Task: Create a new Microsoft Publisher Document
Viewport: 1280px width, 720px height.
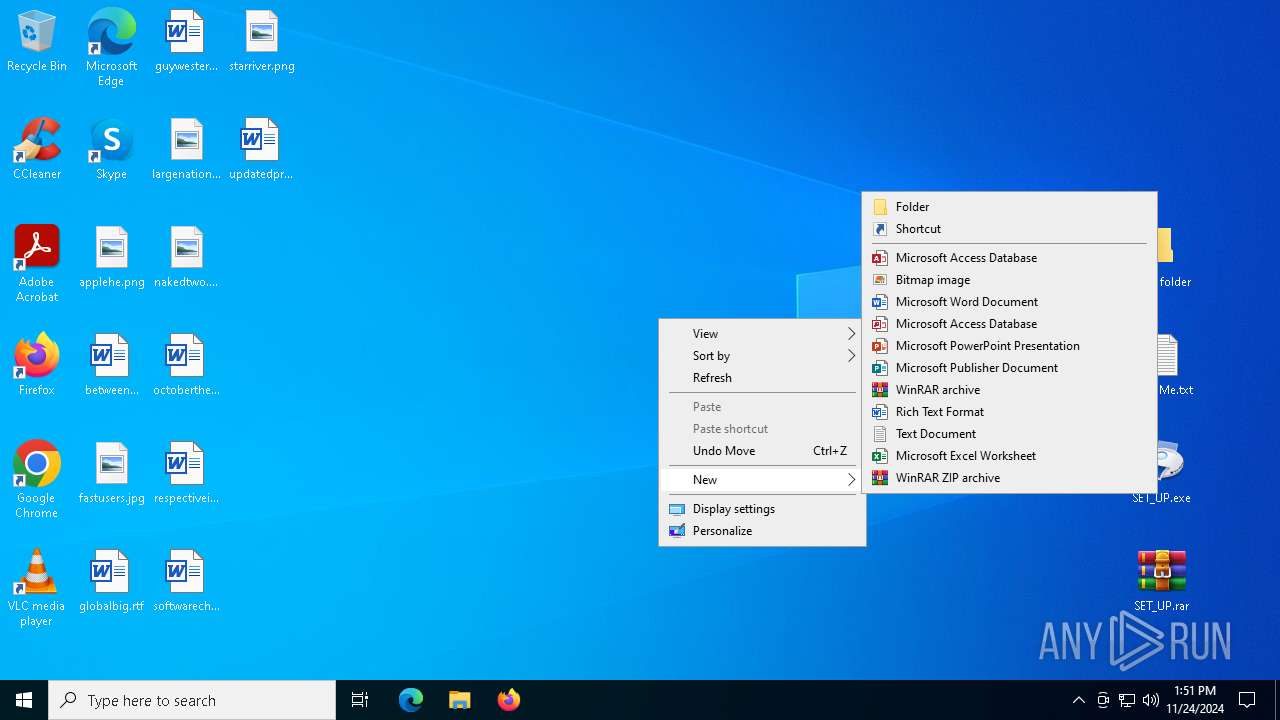Action: point(1009,368)
